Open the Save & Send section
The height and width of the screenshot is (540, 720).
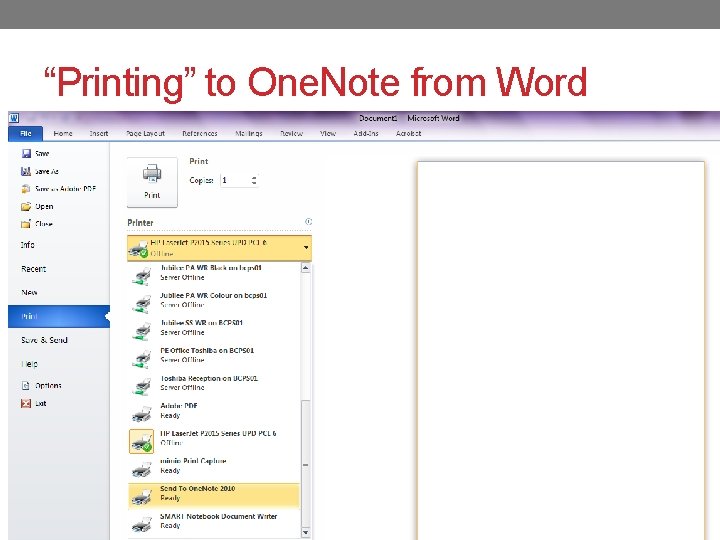(45, 340)
